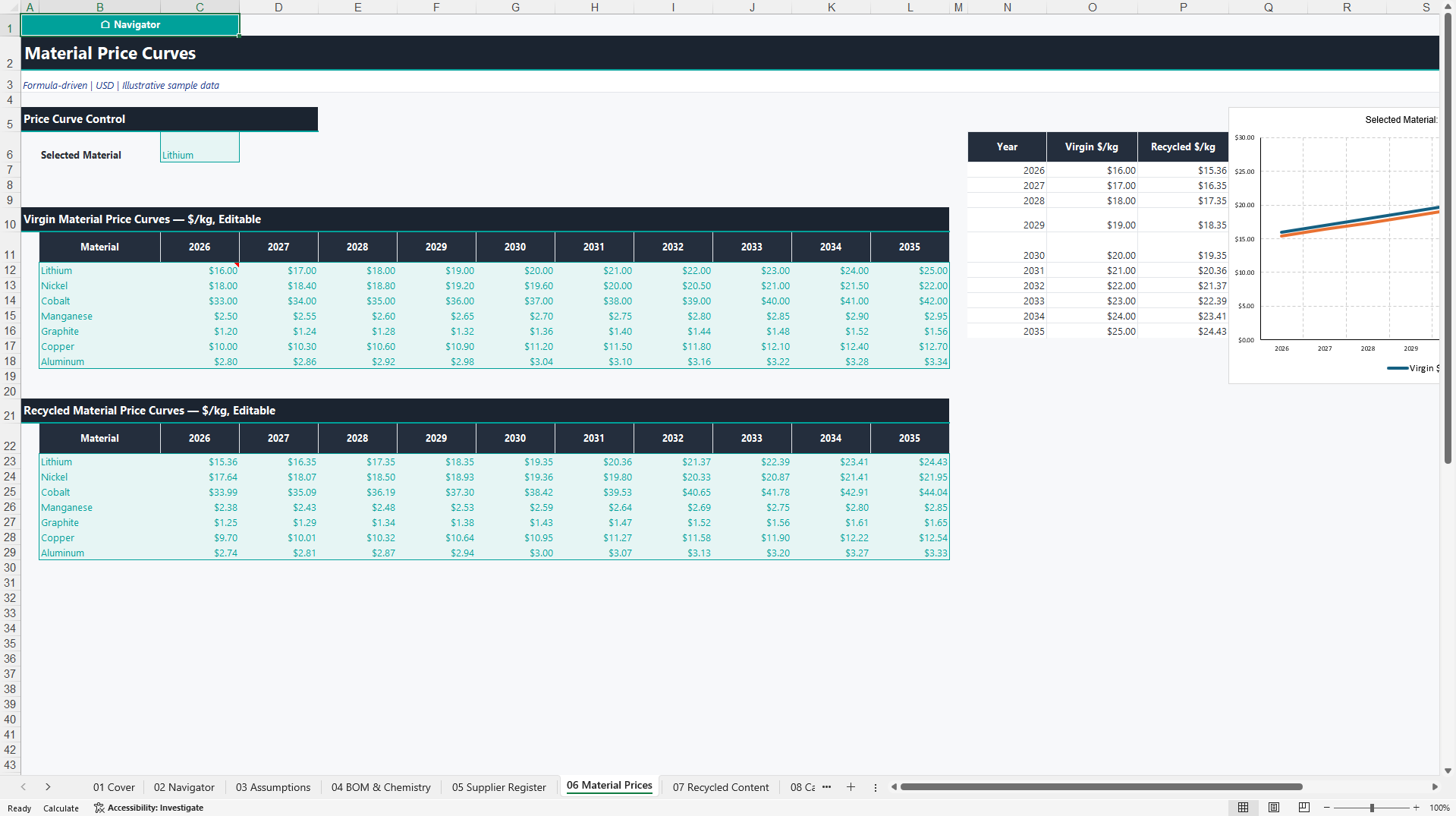The width and height of the screenshot is (1456, 816).
Task: Select row 23 header
Action: click(10, 462)
